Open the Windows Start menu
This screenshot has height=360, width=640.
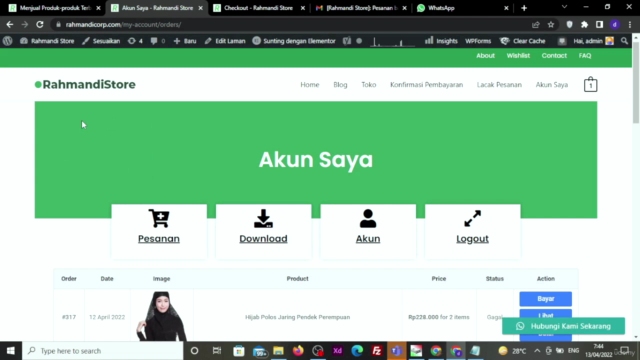point(11,351)
